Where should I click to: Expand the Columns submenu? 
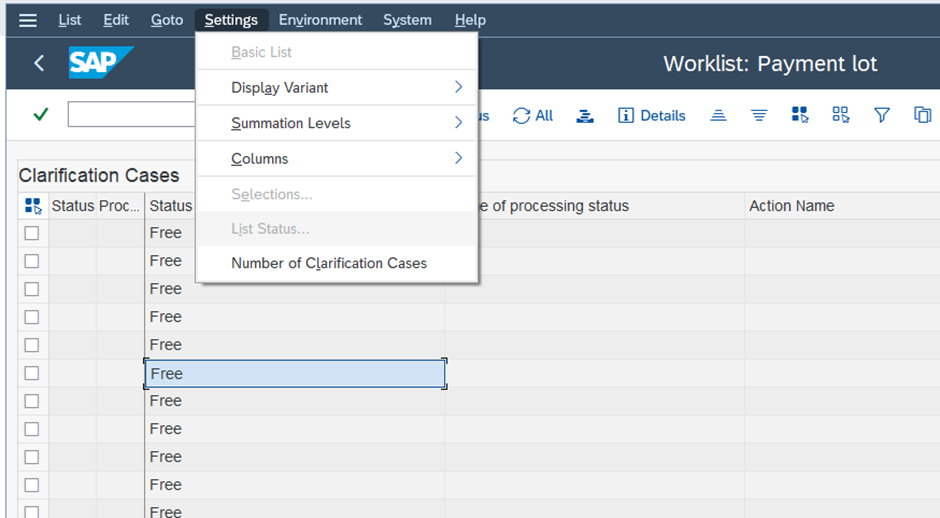(337, 158)
